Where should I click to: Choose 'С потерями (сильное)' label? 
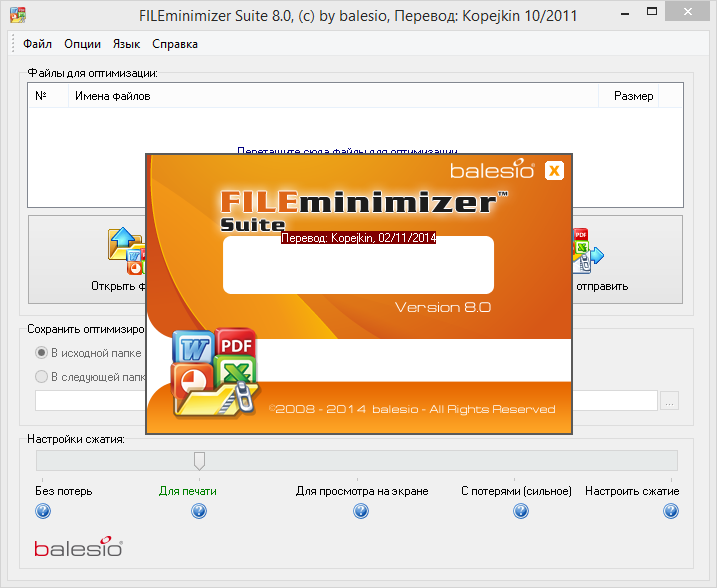516,491
